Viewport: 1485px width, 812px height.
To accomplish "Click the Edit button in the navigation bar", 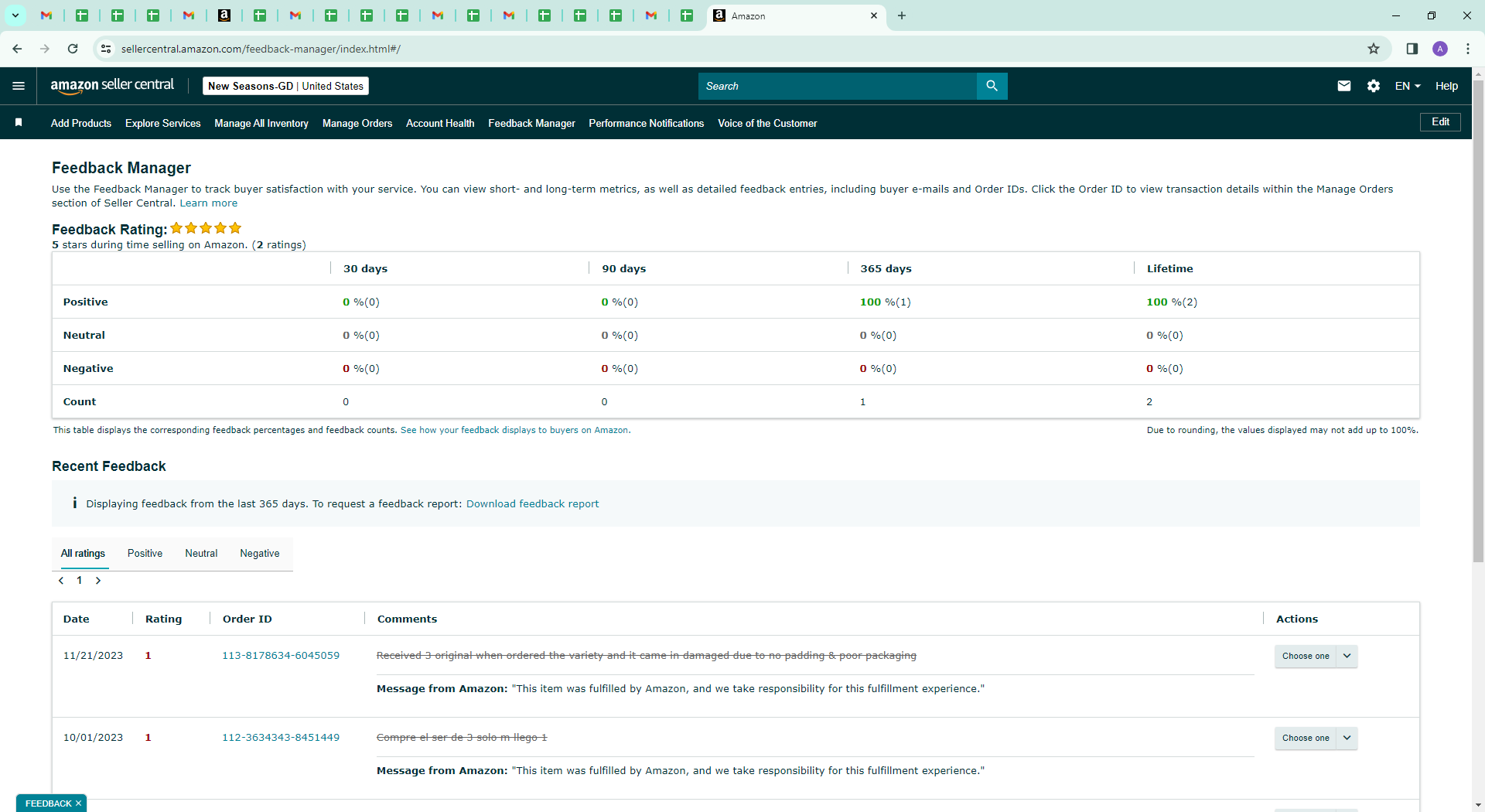I will click(1440, 122).
